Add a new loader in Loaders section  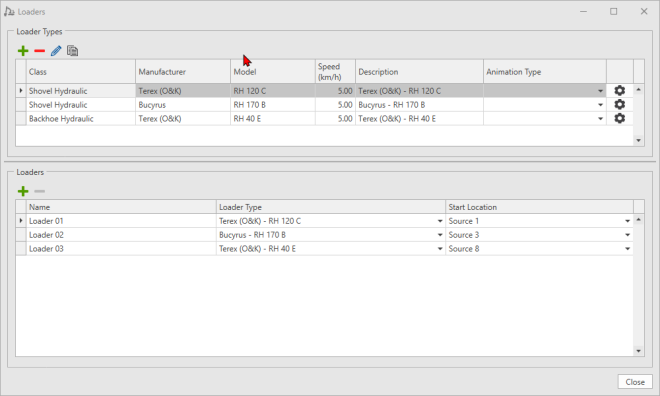(23, 191)
